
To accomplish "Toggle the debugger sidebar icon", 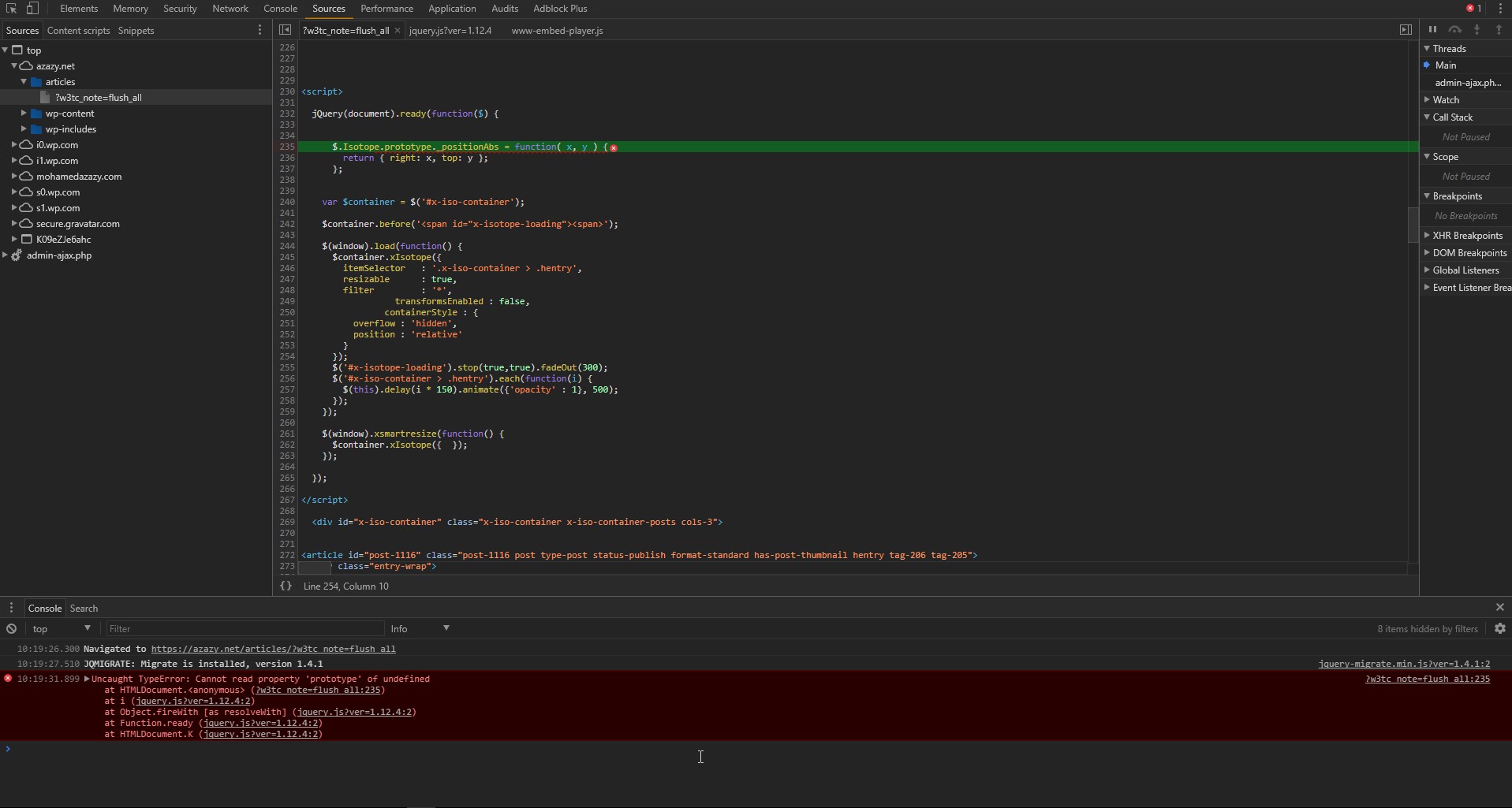I will [1406, 30].
